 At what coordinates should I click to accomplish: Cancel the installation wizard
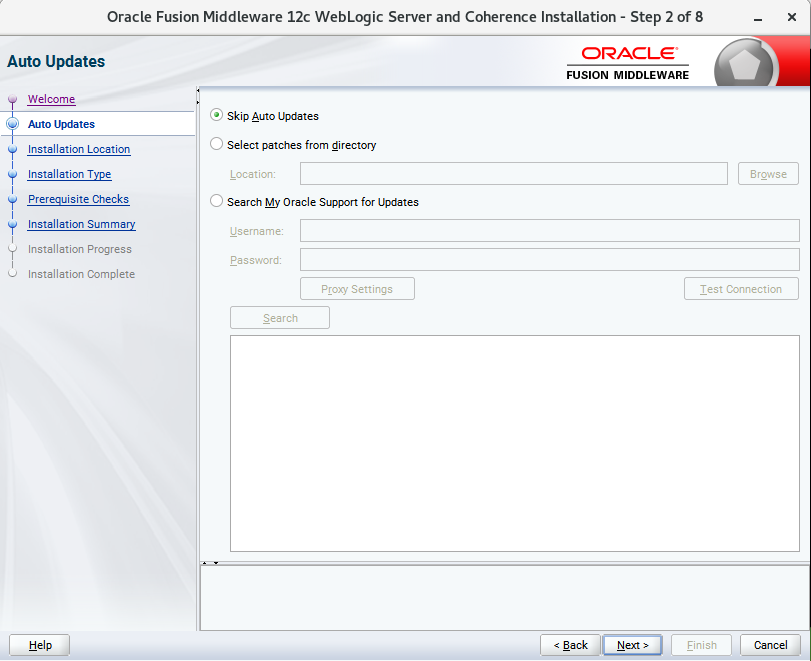(x=770, y=645)
